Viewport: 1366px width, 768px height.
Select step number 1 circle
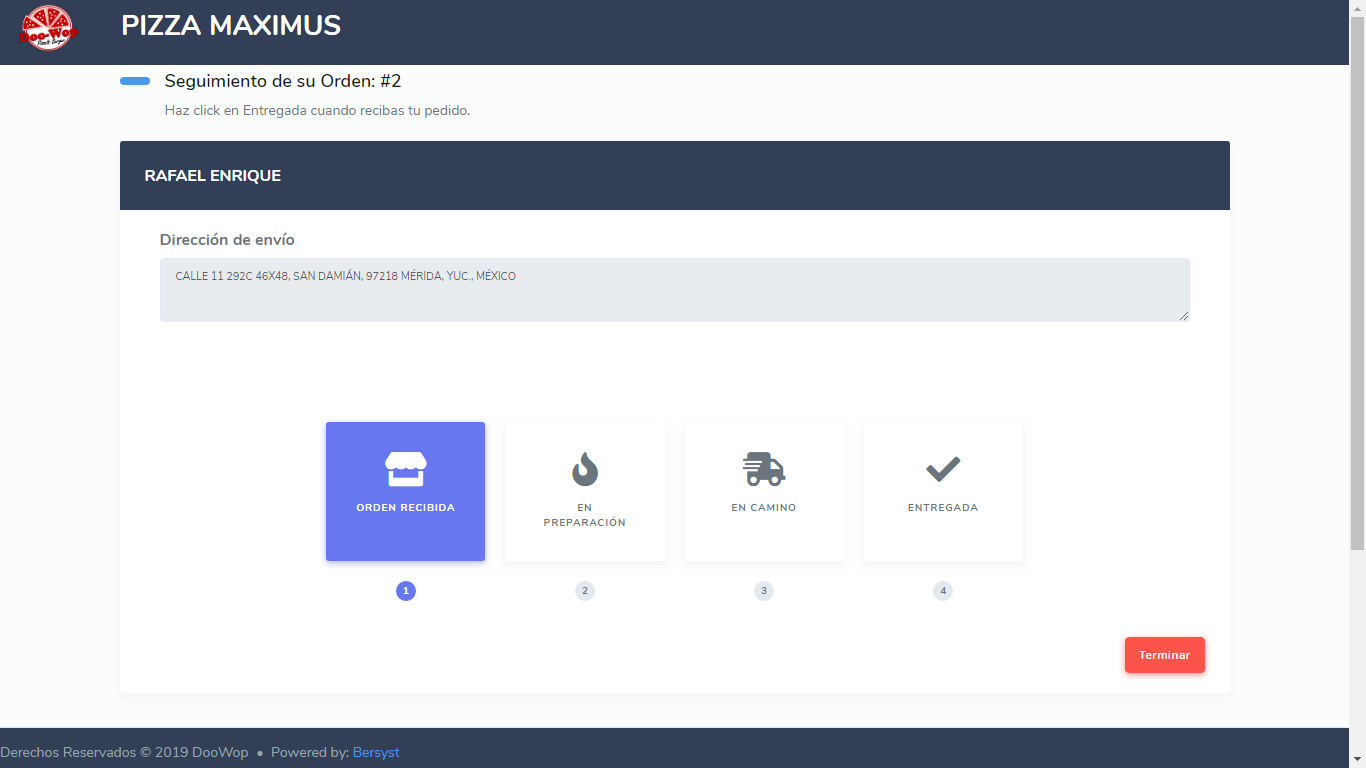tap(405, 591)
